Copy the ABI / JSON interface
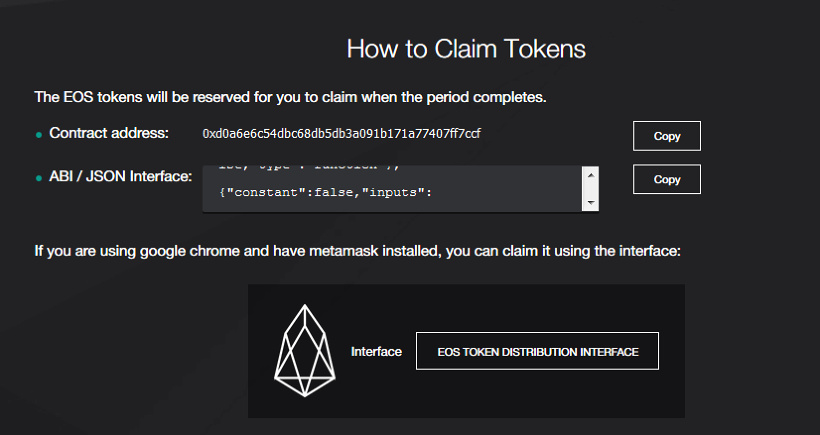 [x=666, y=179]
